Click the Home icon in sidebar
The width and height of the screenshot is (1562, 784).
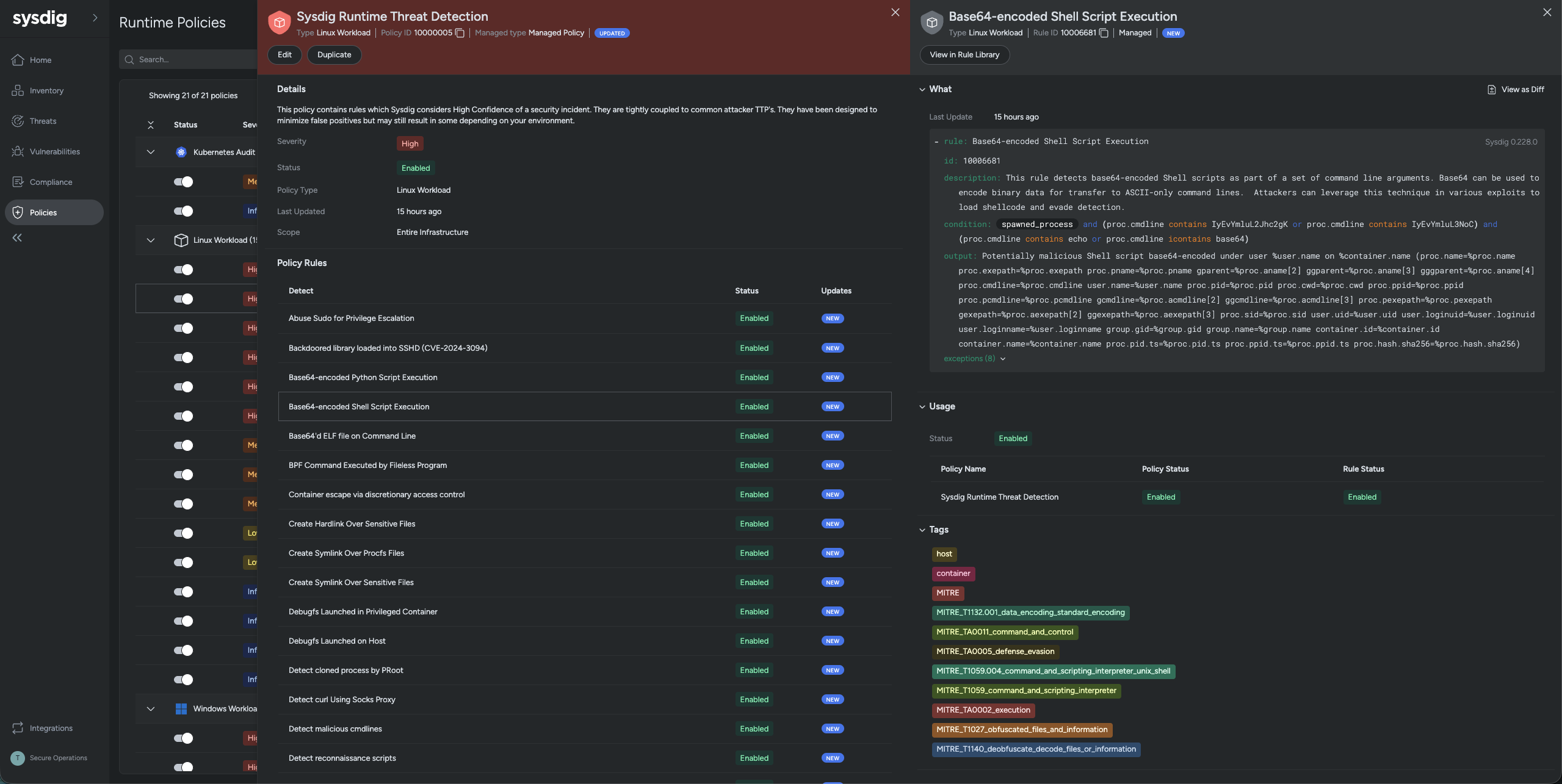[x=18, y=60]
